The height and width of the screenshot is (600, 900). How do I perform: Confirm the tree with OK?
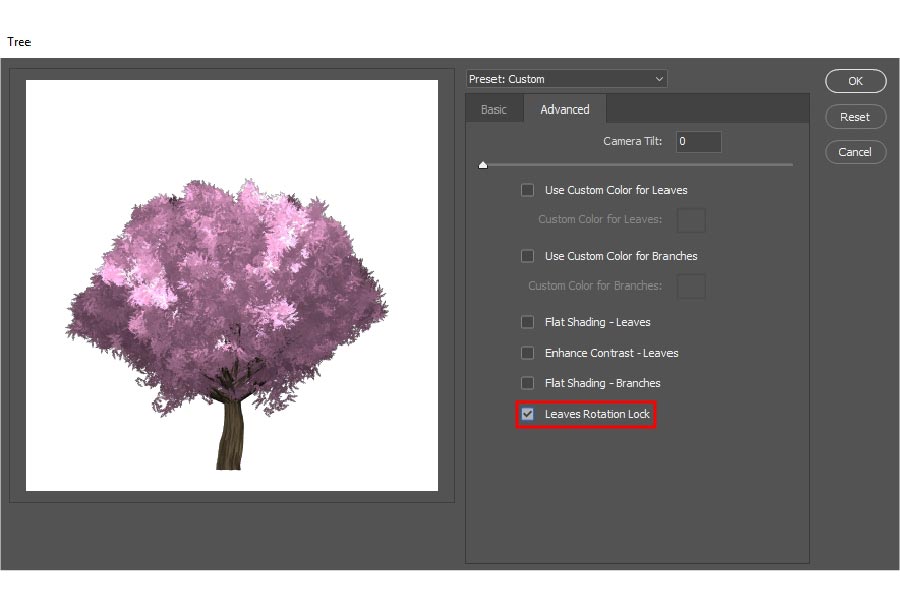[855, 81]
